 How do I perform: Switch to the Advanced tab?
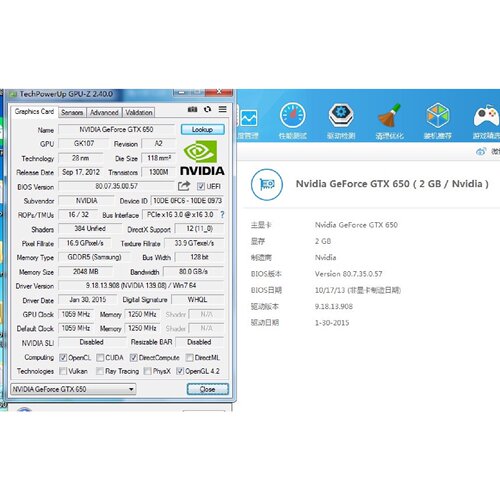pos(104,113)
